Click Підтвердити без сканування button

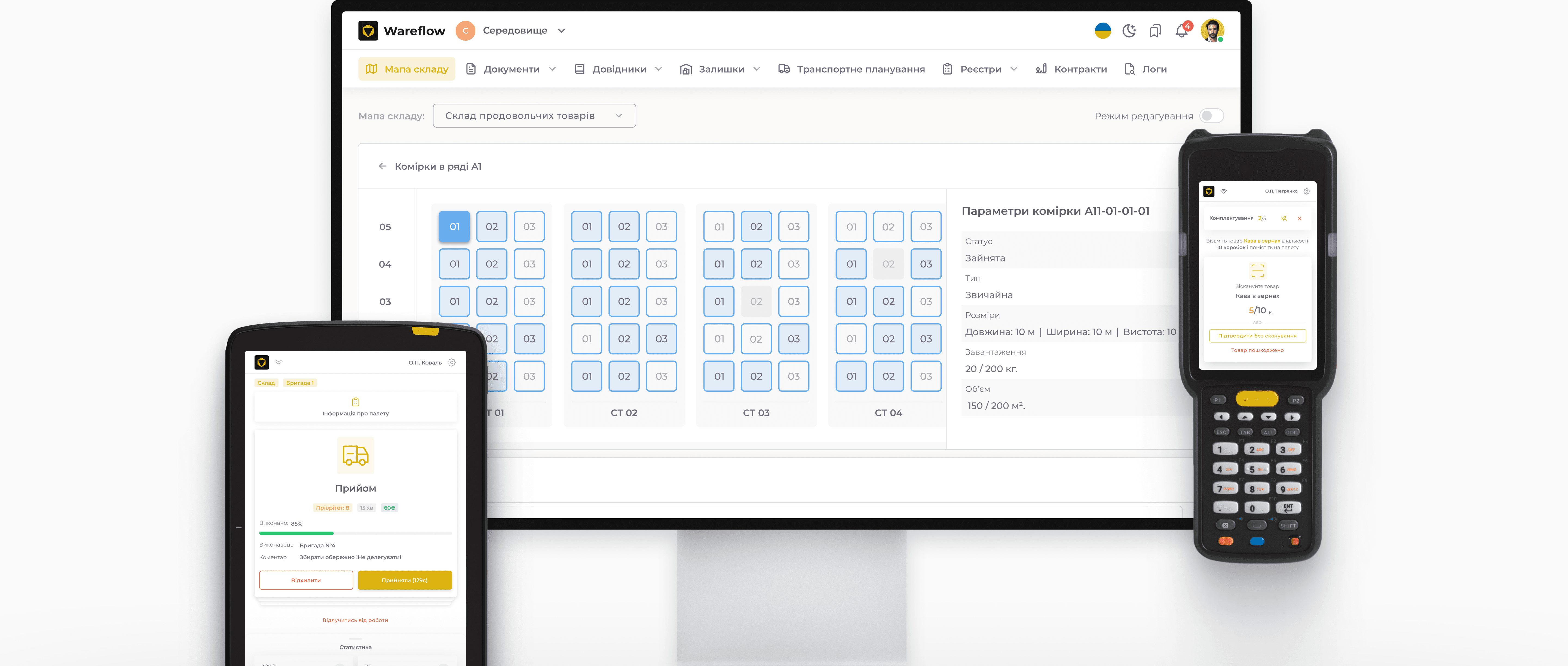pos(1258,336)
